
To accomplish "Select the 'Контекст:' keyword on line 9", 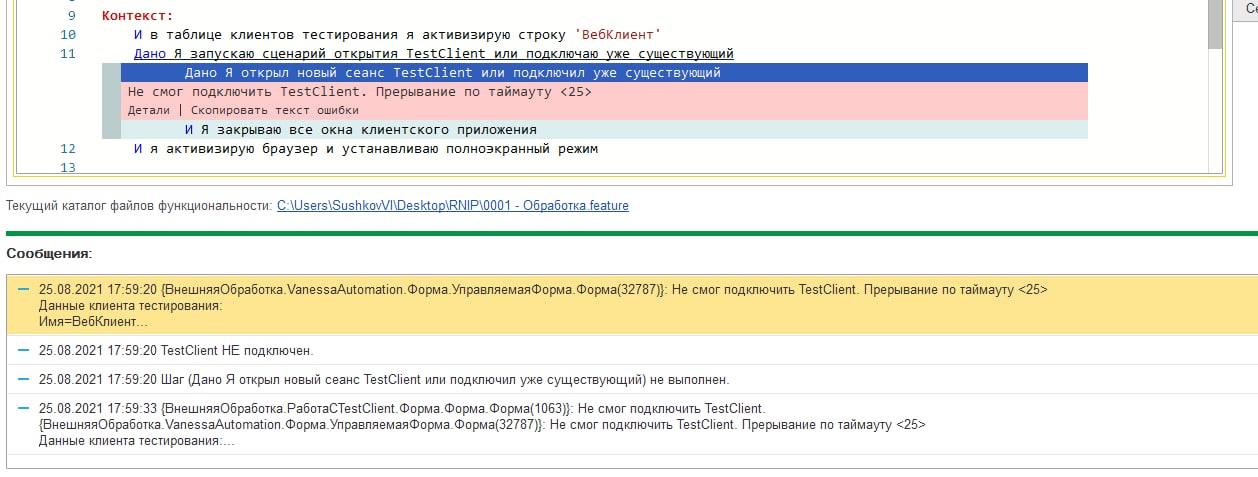I will coord(137,16).
